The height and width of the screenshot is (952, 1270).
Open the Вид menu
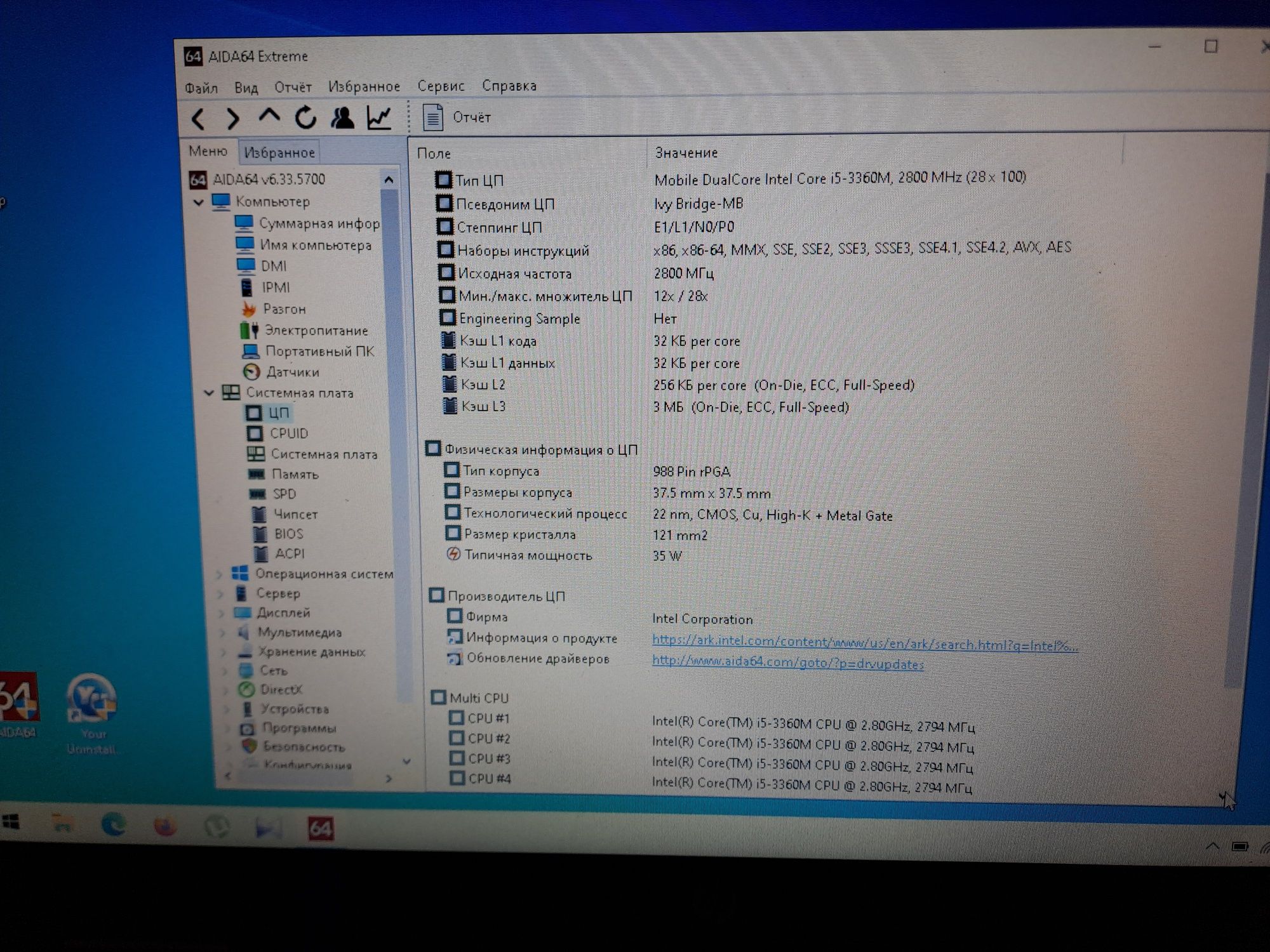(246, 88)
